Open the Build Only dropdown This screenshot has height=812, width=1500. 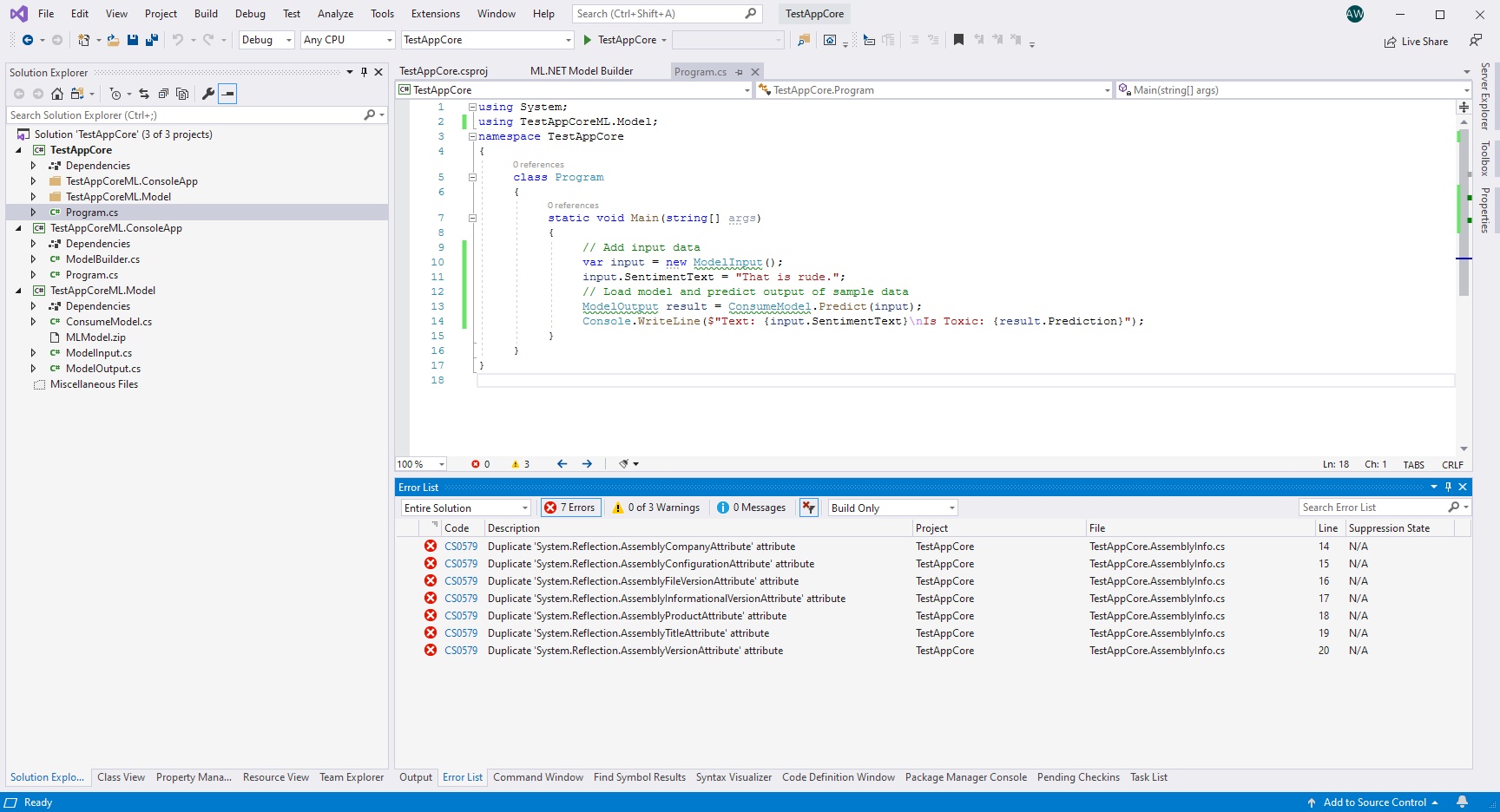pos(891,507)
